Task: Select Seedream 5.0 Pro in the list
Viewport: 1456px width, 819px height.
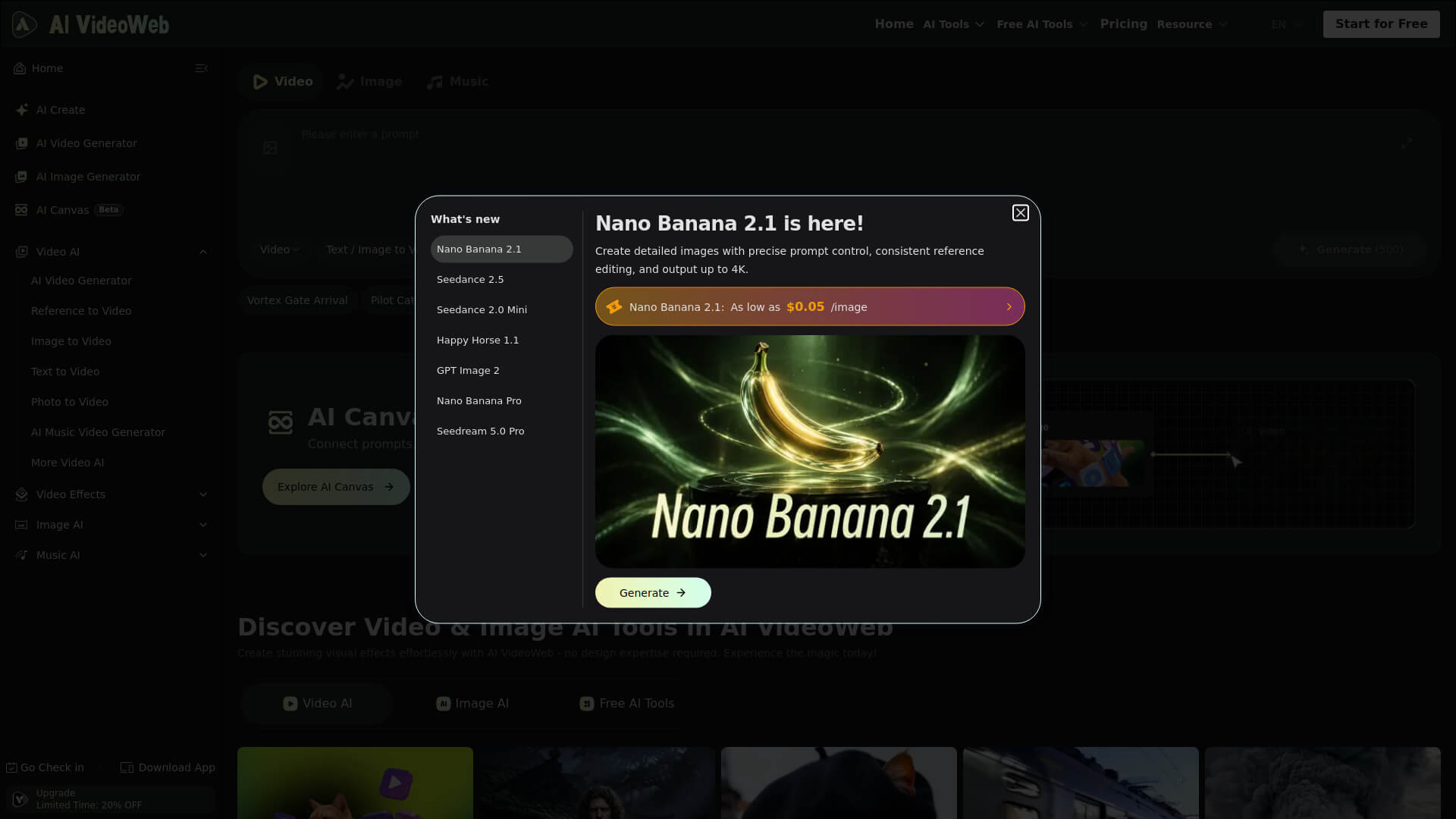Action: coord(501,431)
